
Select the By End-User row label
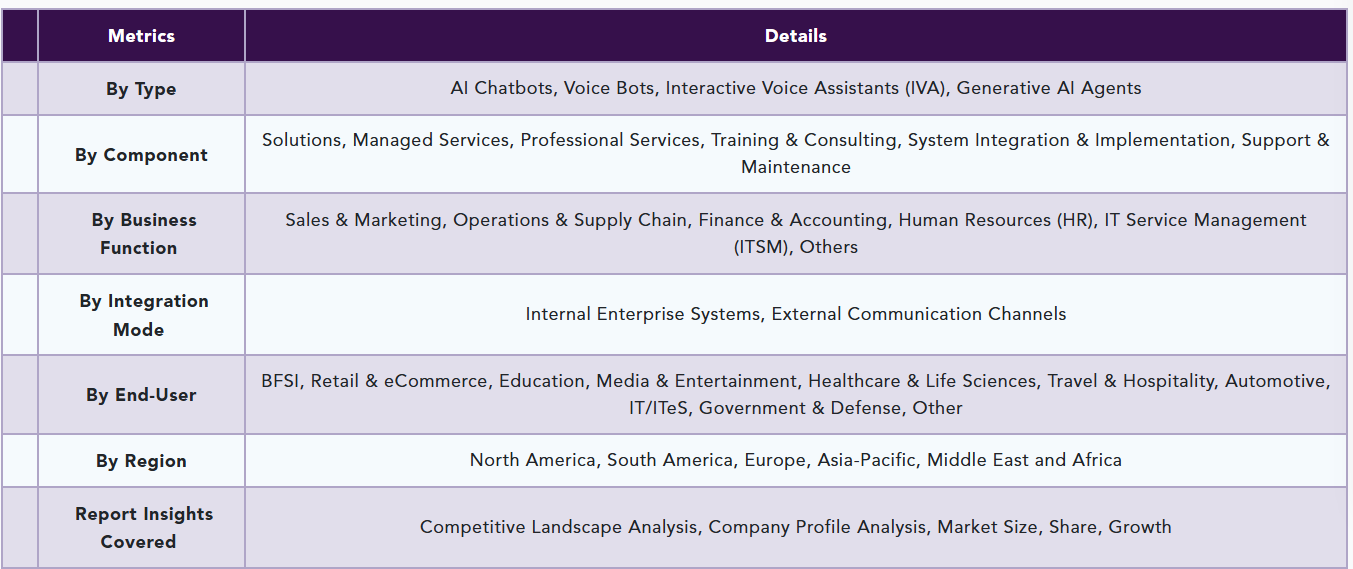pos(141,395)
